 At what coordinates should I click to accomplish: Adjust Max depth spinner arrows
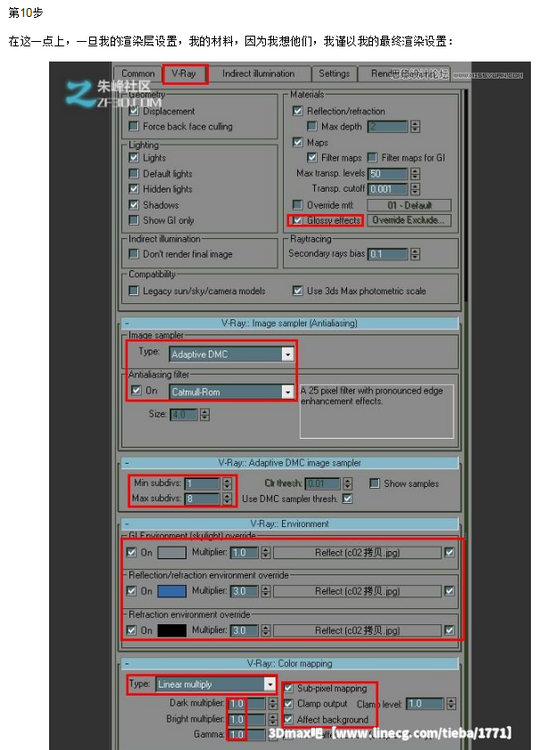tap(415, 126)
